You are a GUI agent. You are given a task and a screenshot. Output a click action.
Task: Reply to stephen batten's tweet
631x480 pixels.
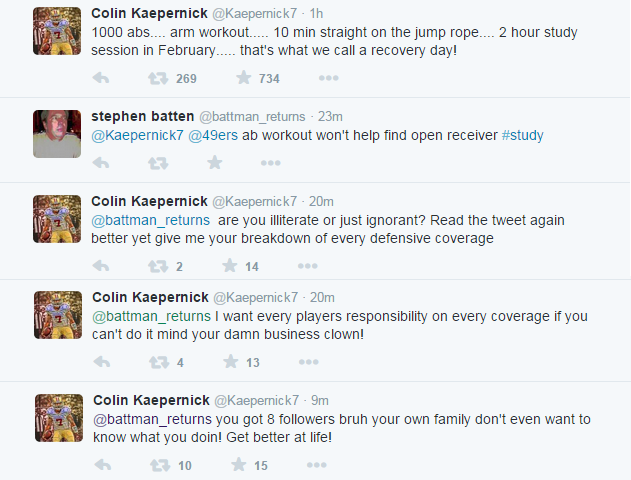coord(100,163)
